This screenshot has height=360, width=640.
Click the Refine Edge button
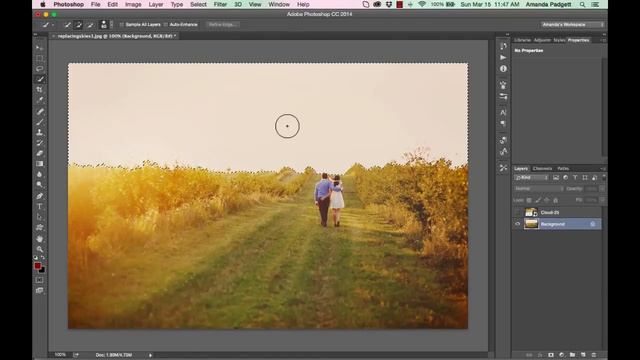click(222, 25)
